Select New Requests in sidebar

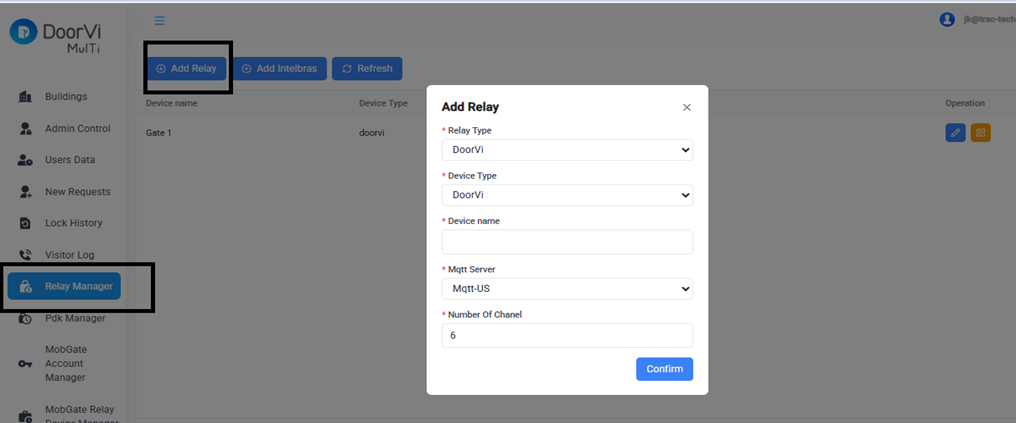pos(78,192)
